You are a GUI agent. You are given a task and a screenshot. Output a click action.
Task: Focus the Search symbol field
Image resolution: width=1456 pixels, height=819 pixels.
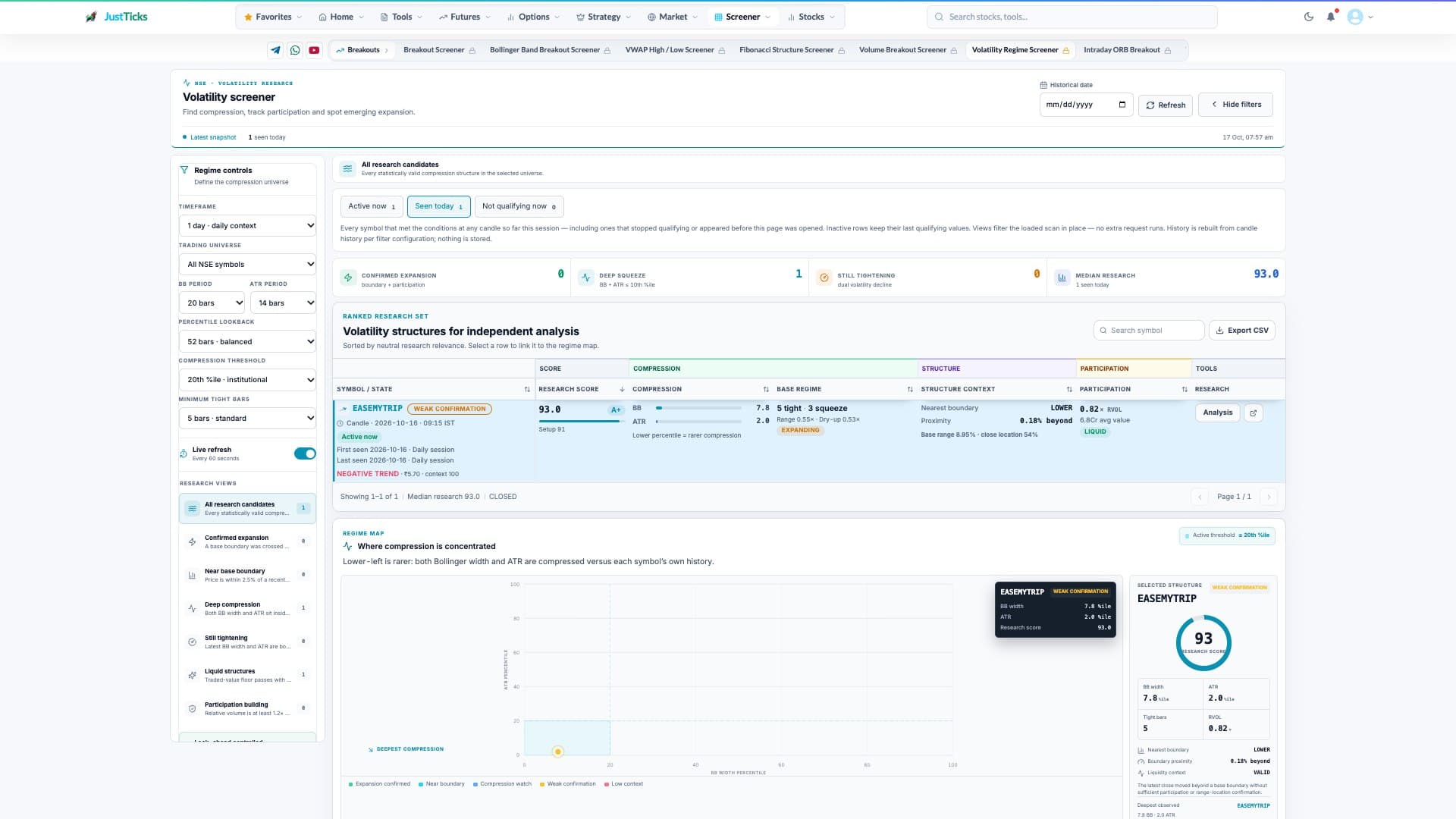tap(1149, 331)
